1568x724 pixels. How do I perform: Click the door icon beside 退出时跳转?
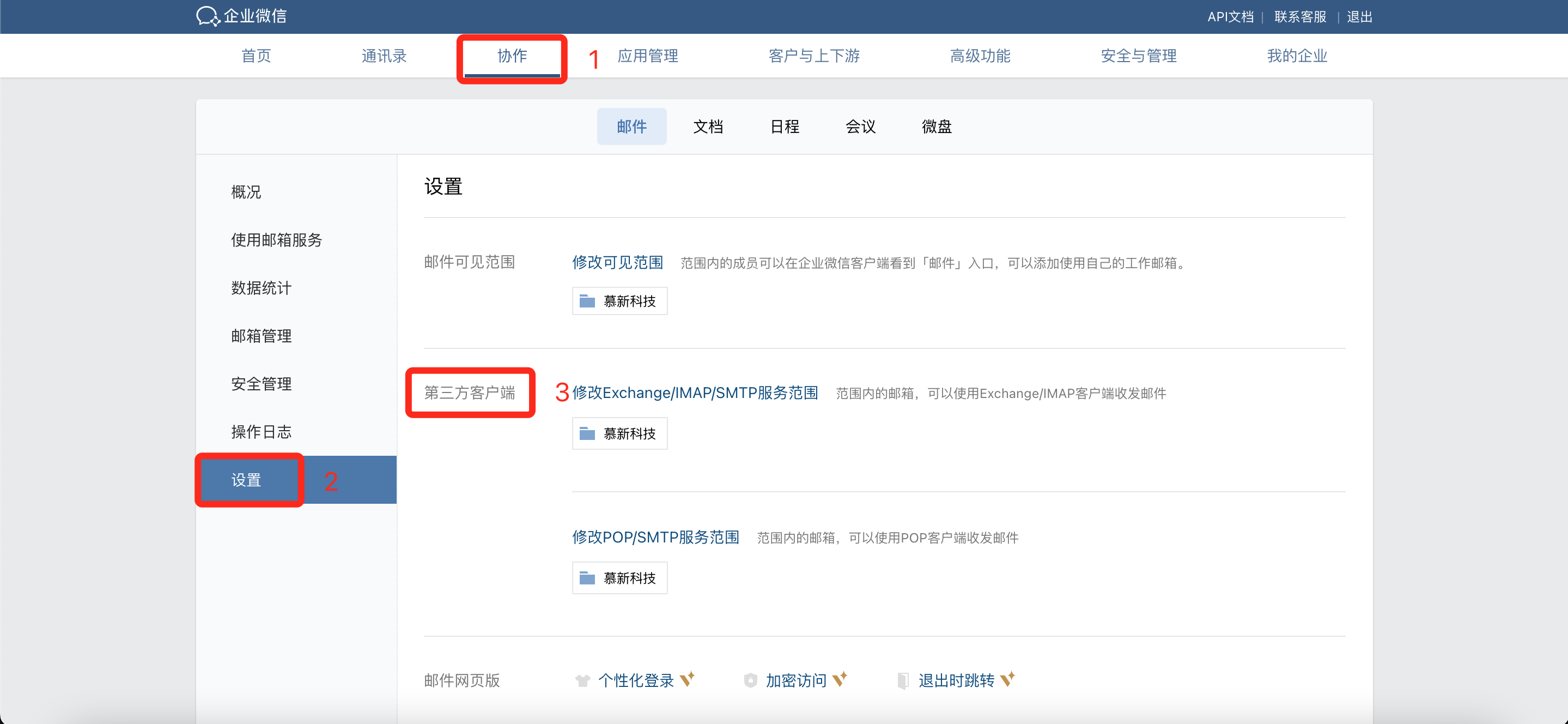pyautogui.click(x=903, y=680)
